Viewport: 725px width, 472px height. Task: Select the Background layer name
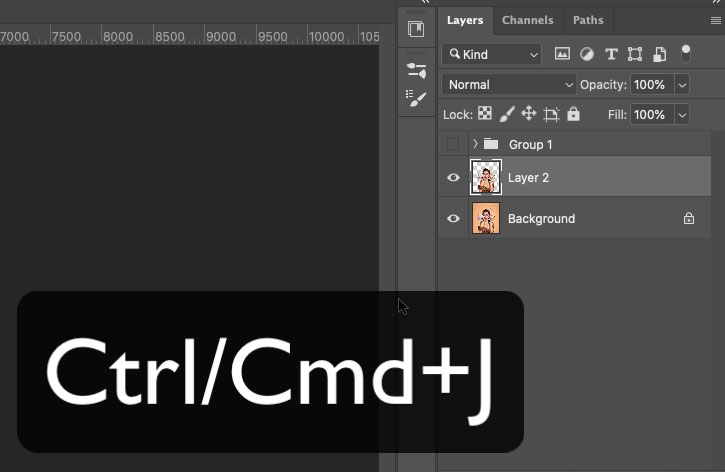[x=541, y=219]
